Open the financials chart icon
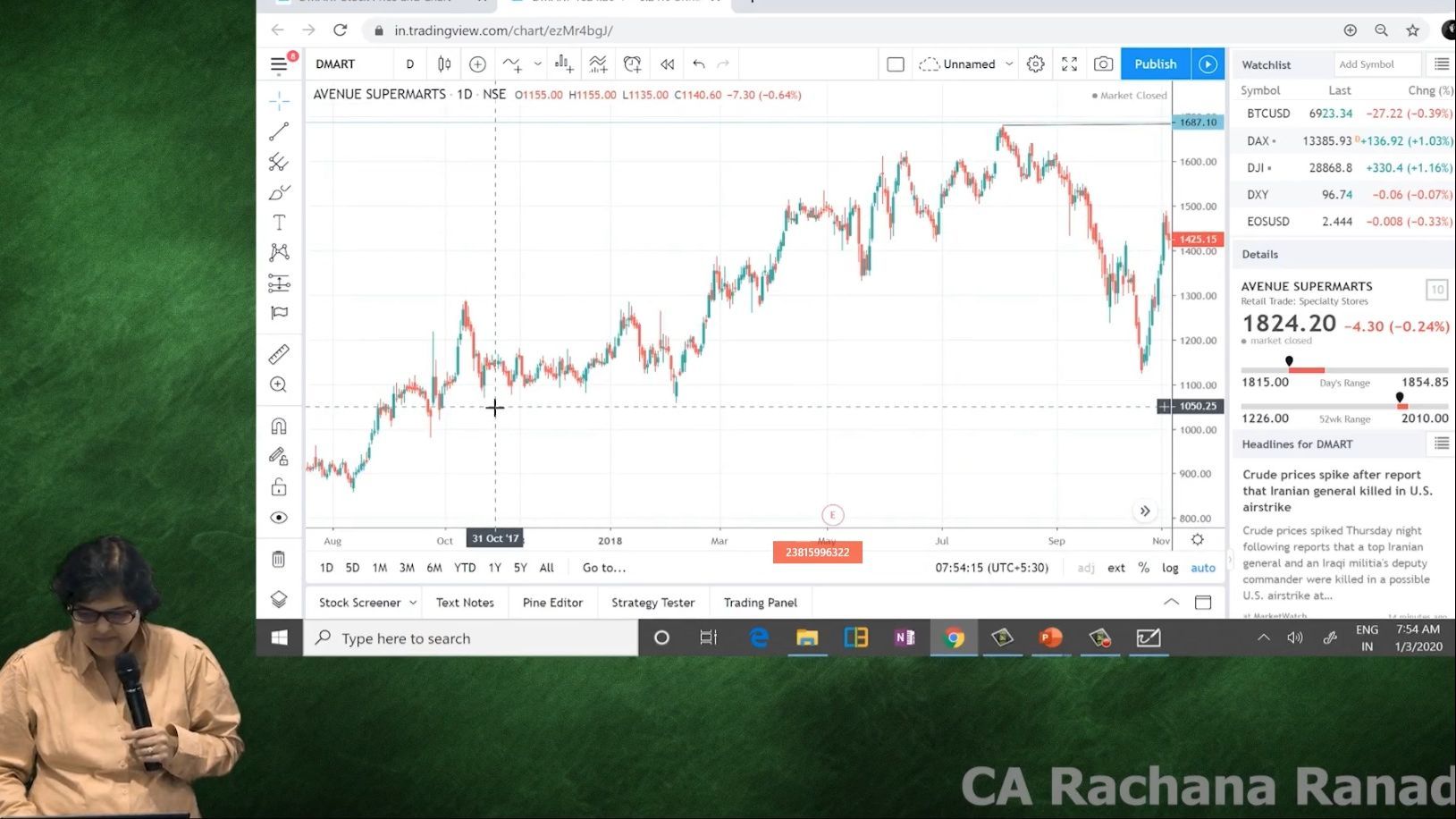Image resolution: width=1456 pixels, height=819 pixels. [564, 64]
